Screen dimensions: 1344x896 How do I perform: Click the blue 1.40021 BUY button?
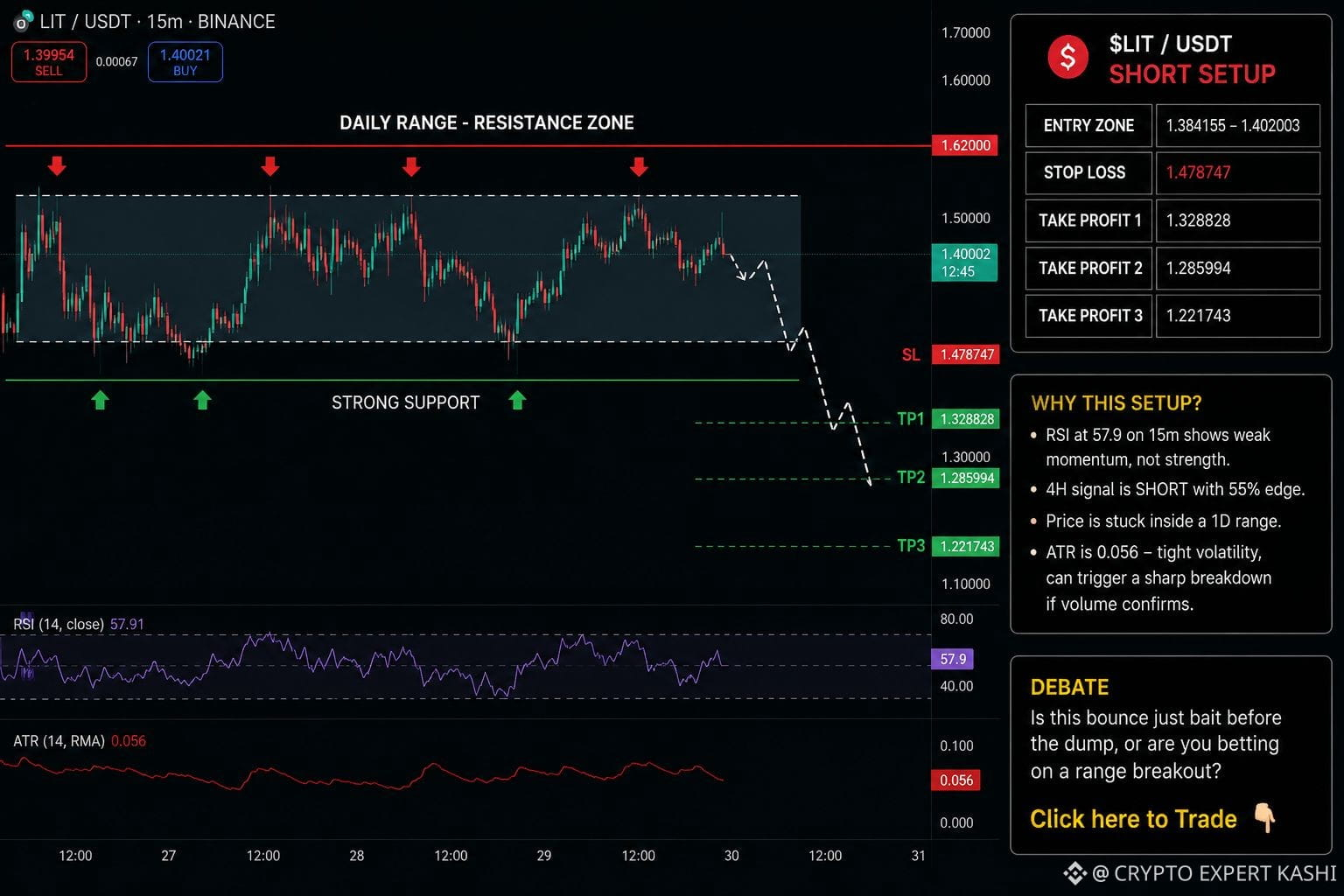185,62
